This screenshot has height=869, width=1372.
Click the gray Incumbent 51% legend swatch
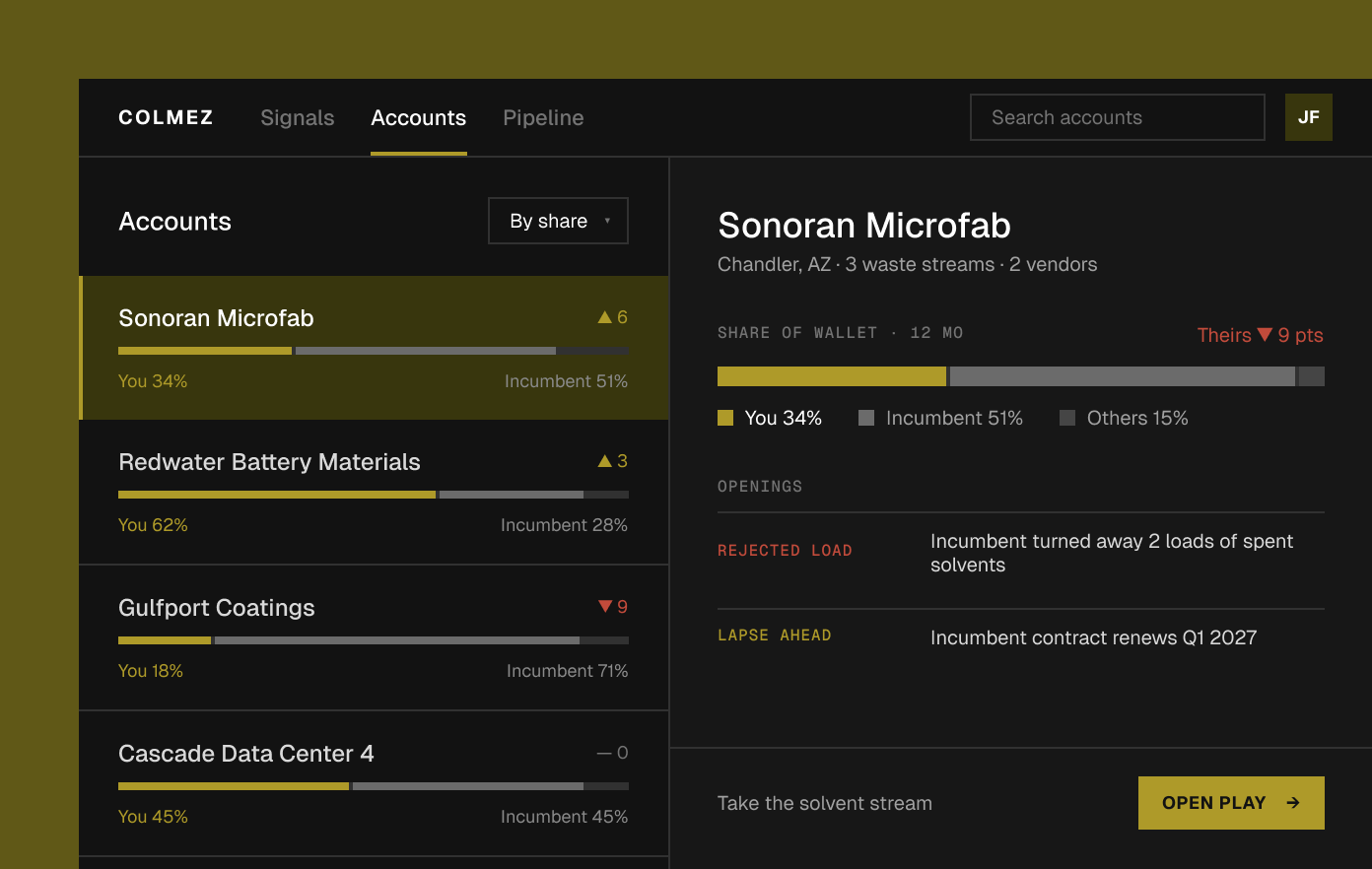(x=866, y=418)
